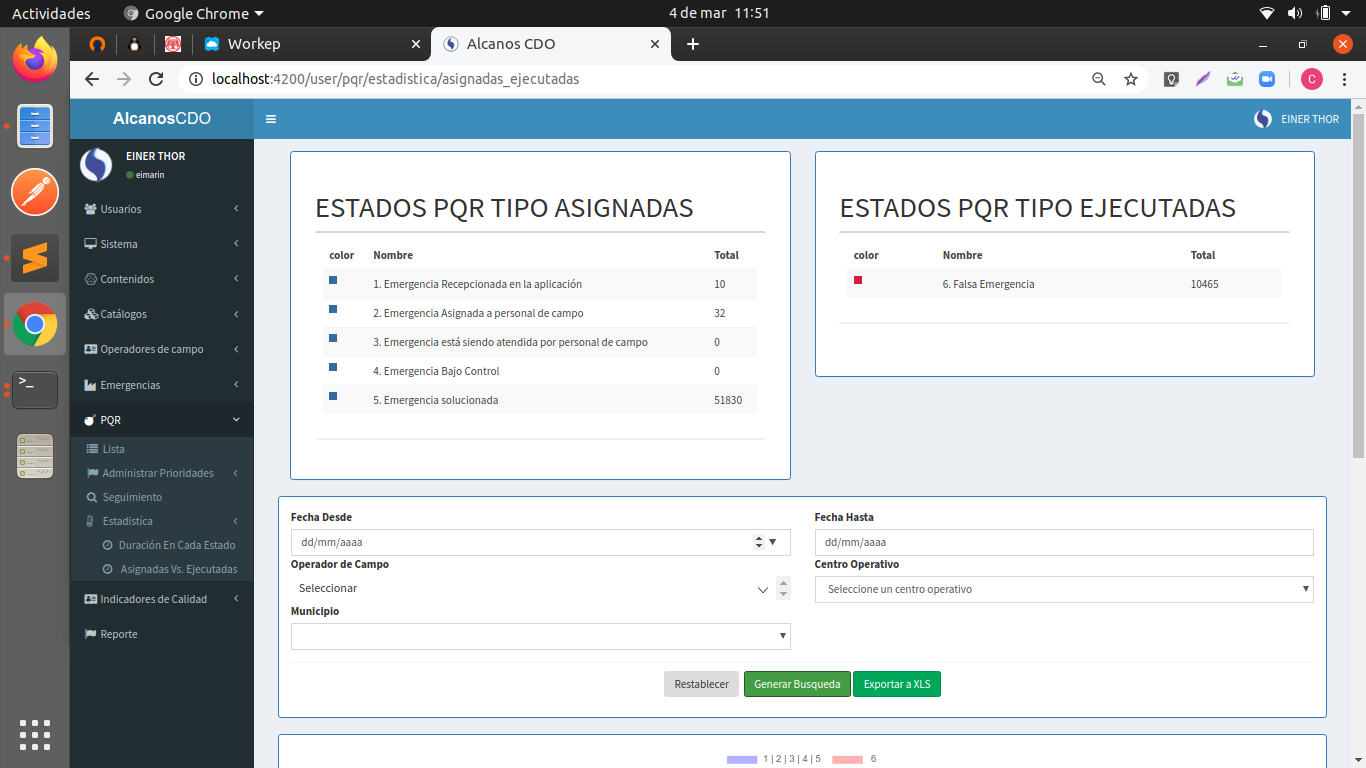The height and width of the screenshot is (768, 1366).
Task: Click row 2. Emergencia Asignada a personal de campo
Action: point(540,313)
